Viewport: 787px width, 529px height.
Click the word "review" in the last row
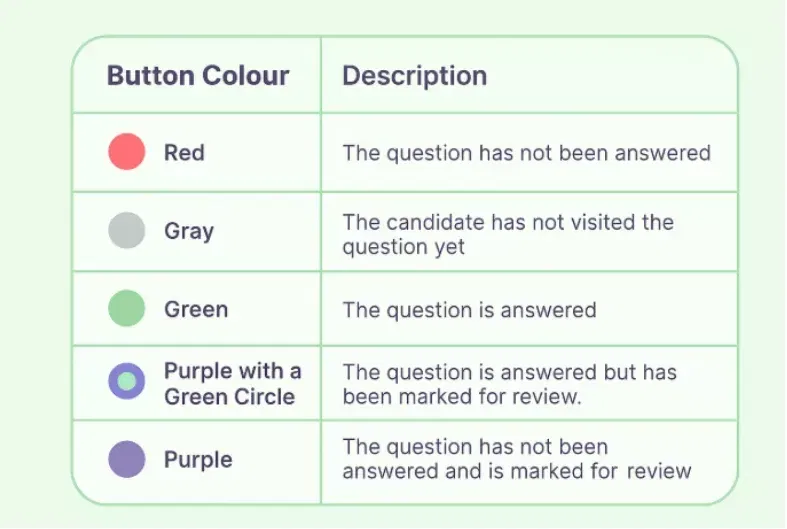pos(659,471)
